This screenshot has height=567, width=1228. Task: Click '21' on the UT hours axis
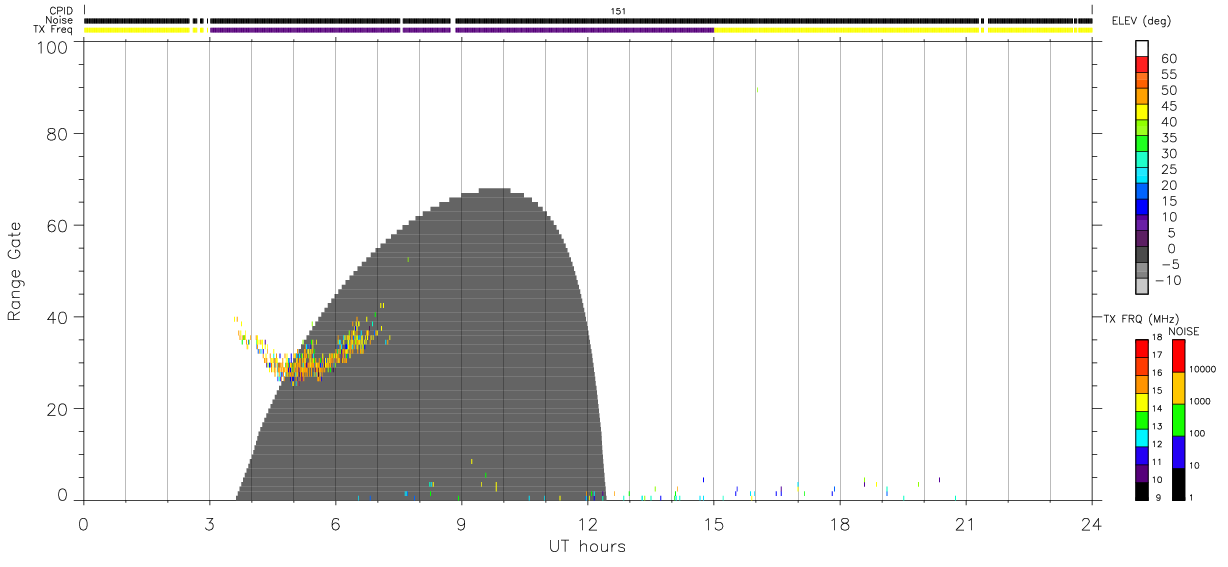click(x=965, y=523)
